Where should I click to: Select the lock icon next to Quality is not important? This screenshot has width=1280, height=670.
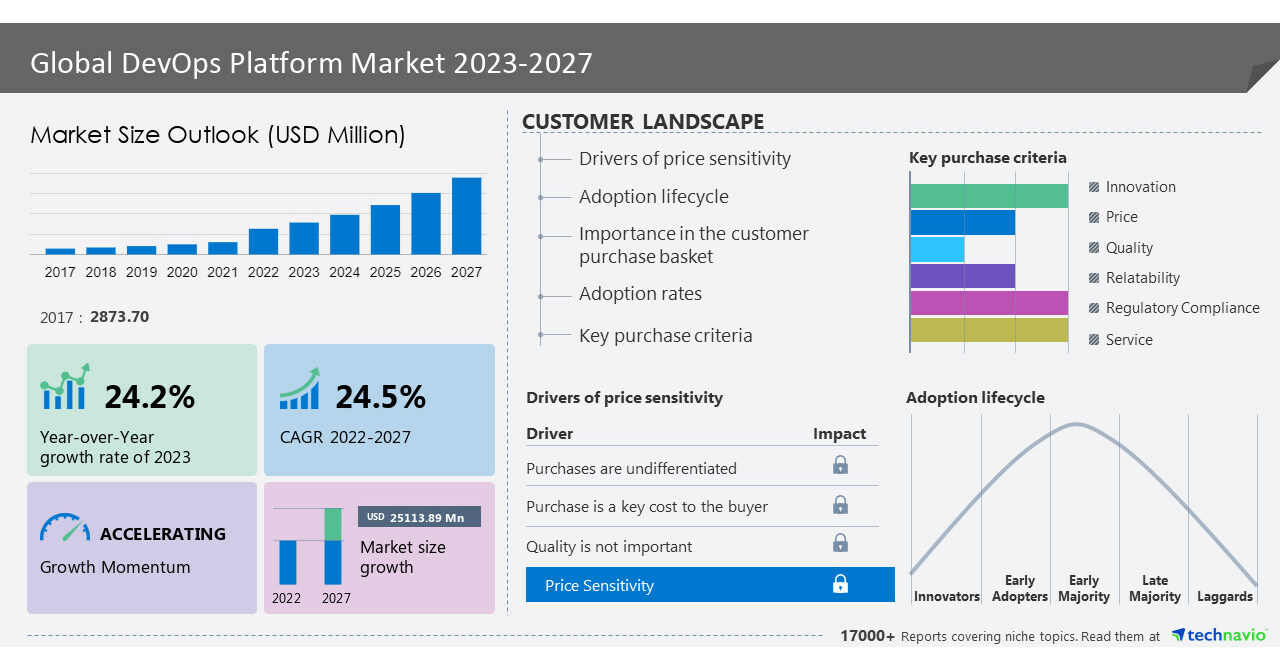click(840, 543)
